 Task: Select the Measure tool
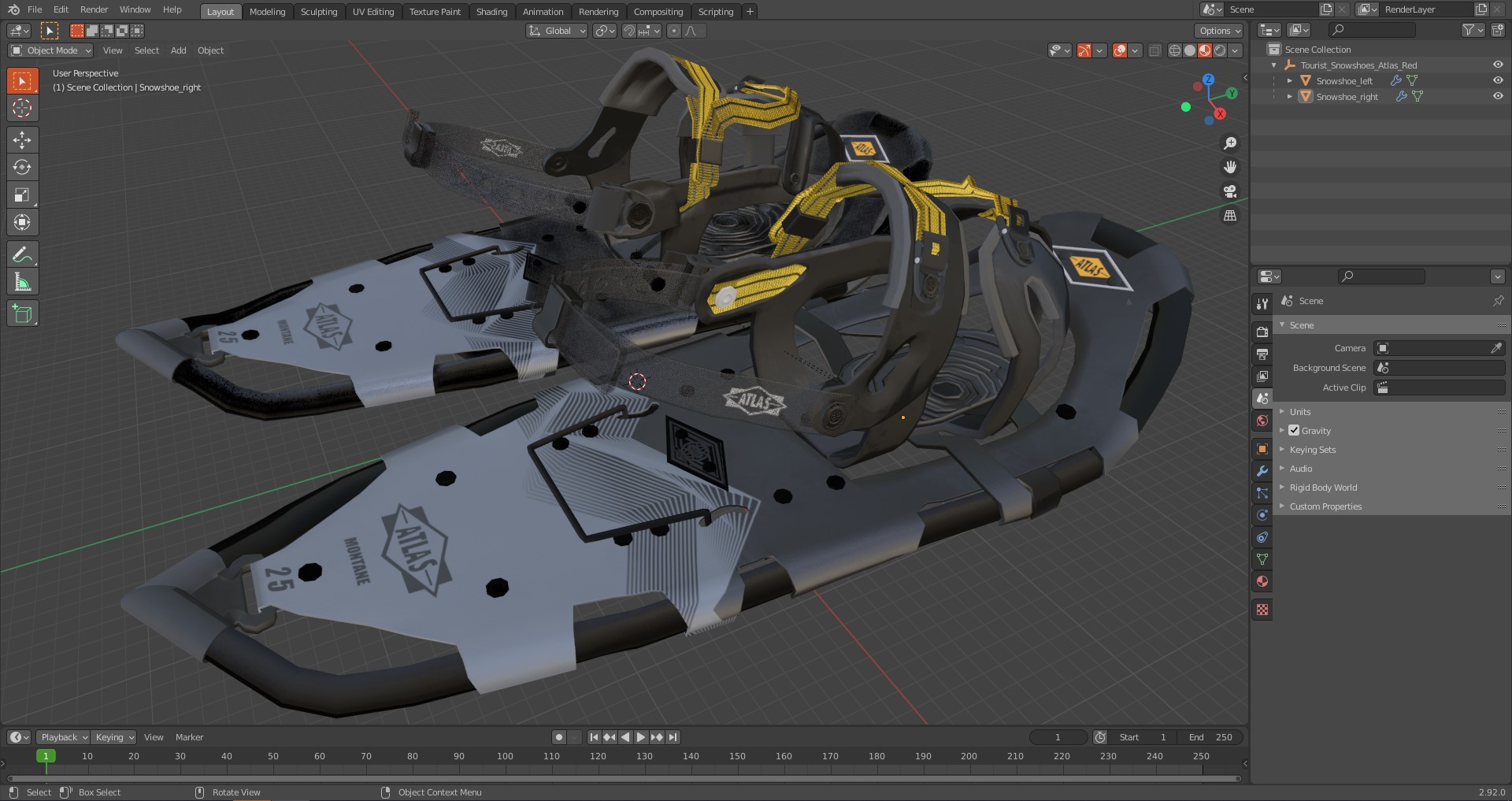pyautogui.click(x=22, y=282)
